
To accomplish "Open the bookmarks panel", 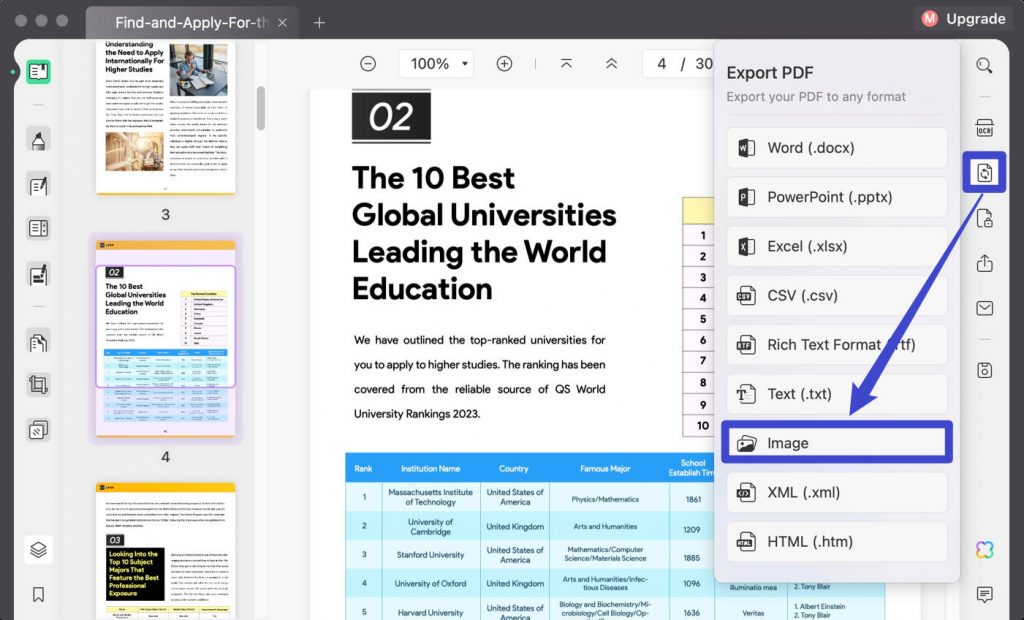I will tap(38, 594).
